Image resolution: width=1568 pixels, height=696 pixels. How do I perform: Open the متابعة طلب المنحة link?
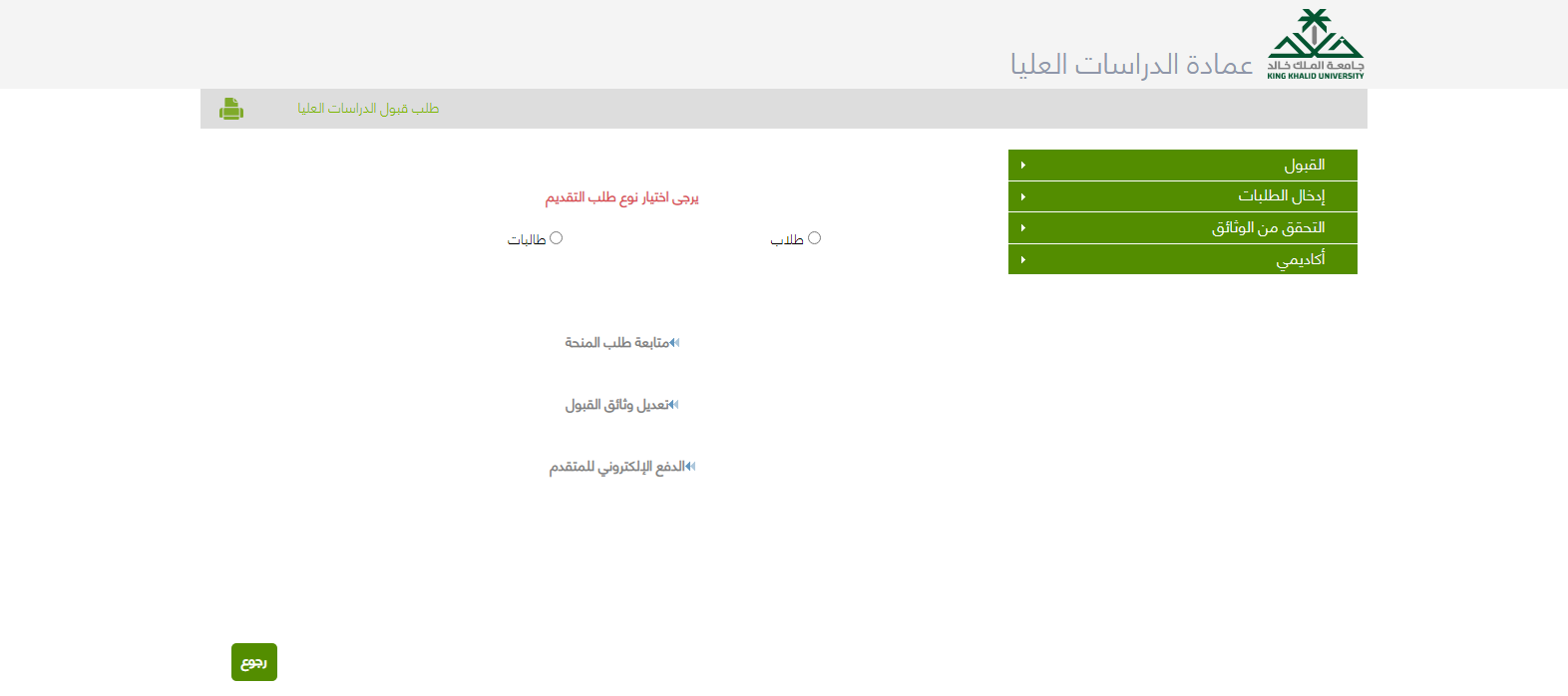coord(616,343)
